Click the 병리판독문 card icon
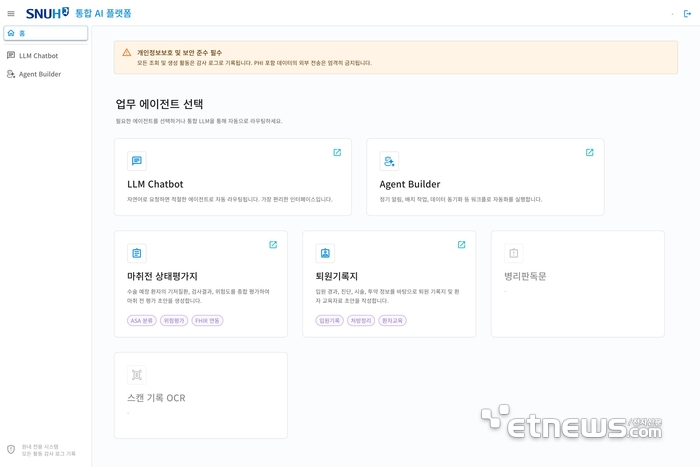The image size is (700, 467). 513,253
